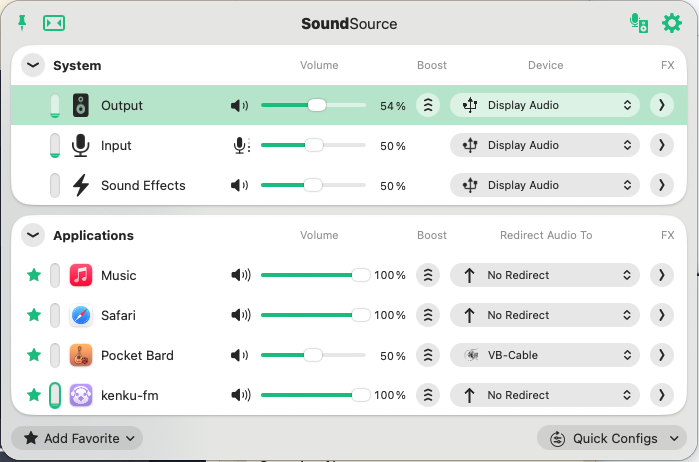
Task: Mute kenku-fm volume icon
Action: pyautogui.click(x=241, y=395)
